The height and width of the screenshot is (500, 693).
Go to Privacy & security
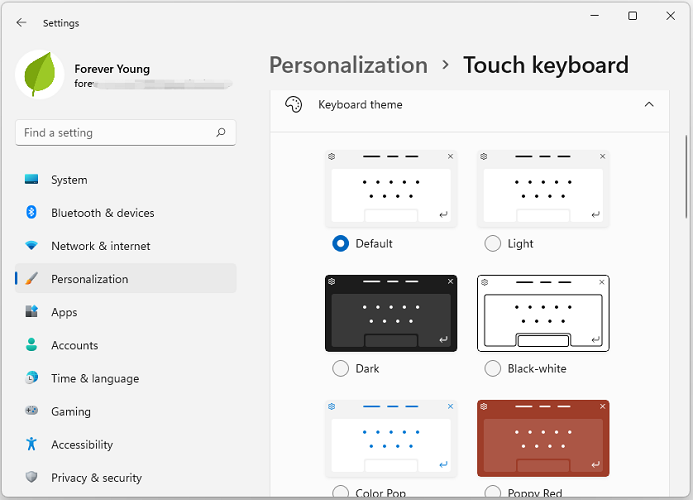click(x=126, y=477)
